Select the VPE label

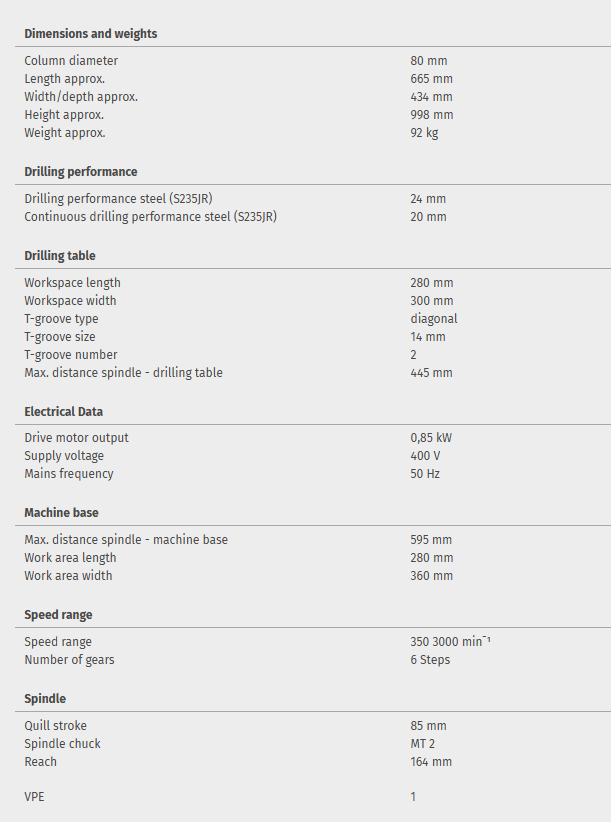pos(34,797)
